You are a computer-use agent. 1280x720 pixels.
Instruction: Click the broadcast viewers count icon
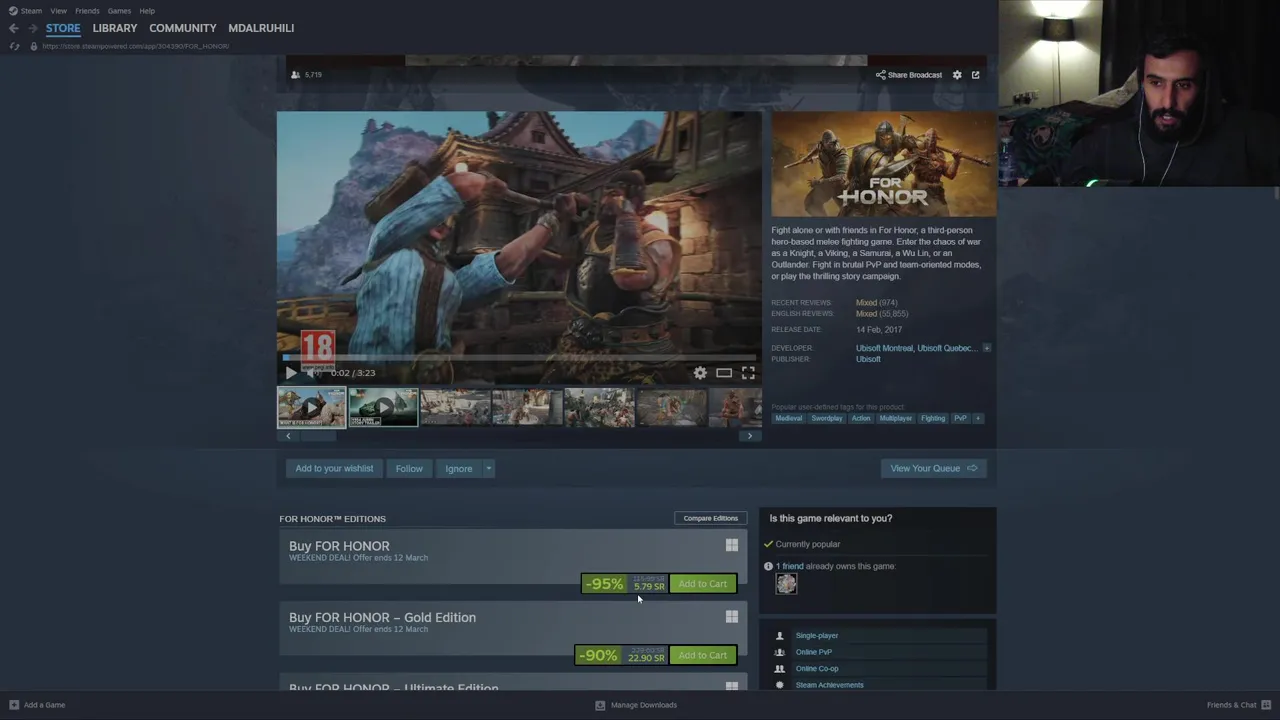(295, 75)
